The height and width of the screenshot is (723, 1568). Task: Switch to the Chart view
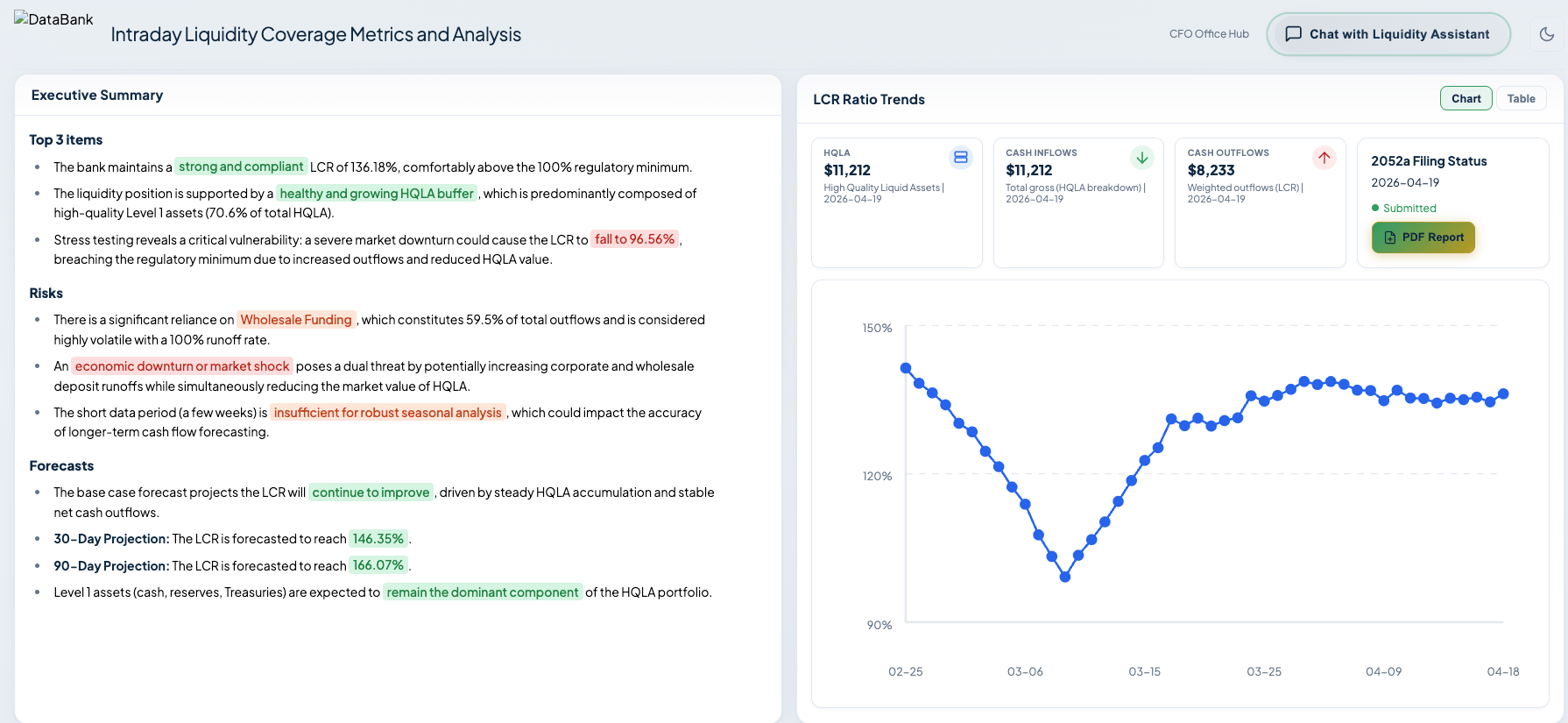click(1466, 99)
